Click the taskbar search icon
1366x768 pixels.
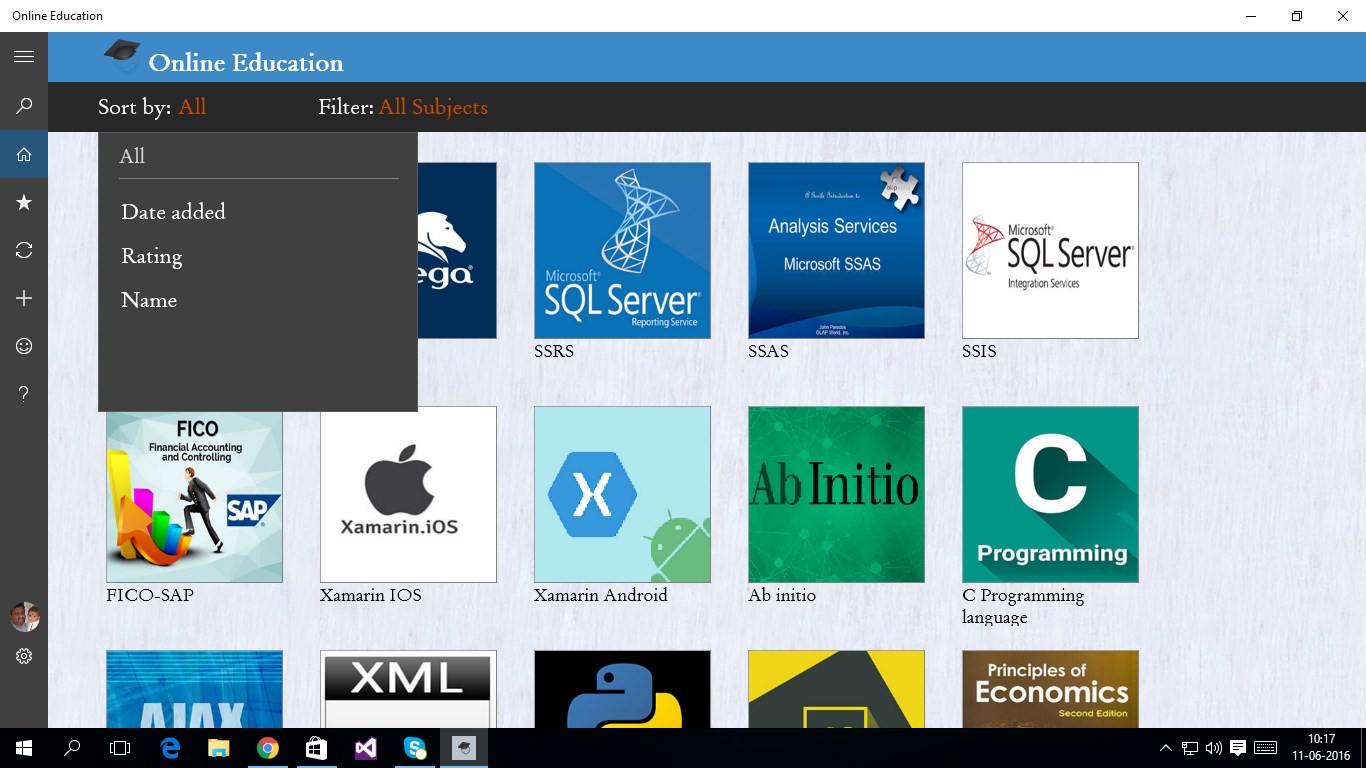click(x=72, y=748)
